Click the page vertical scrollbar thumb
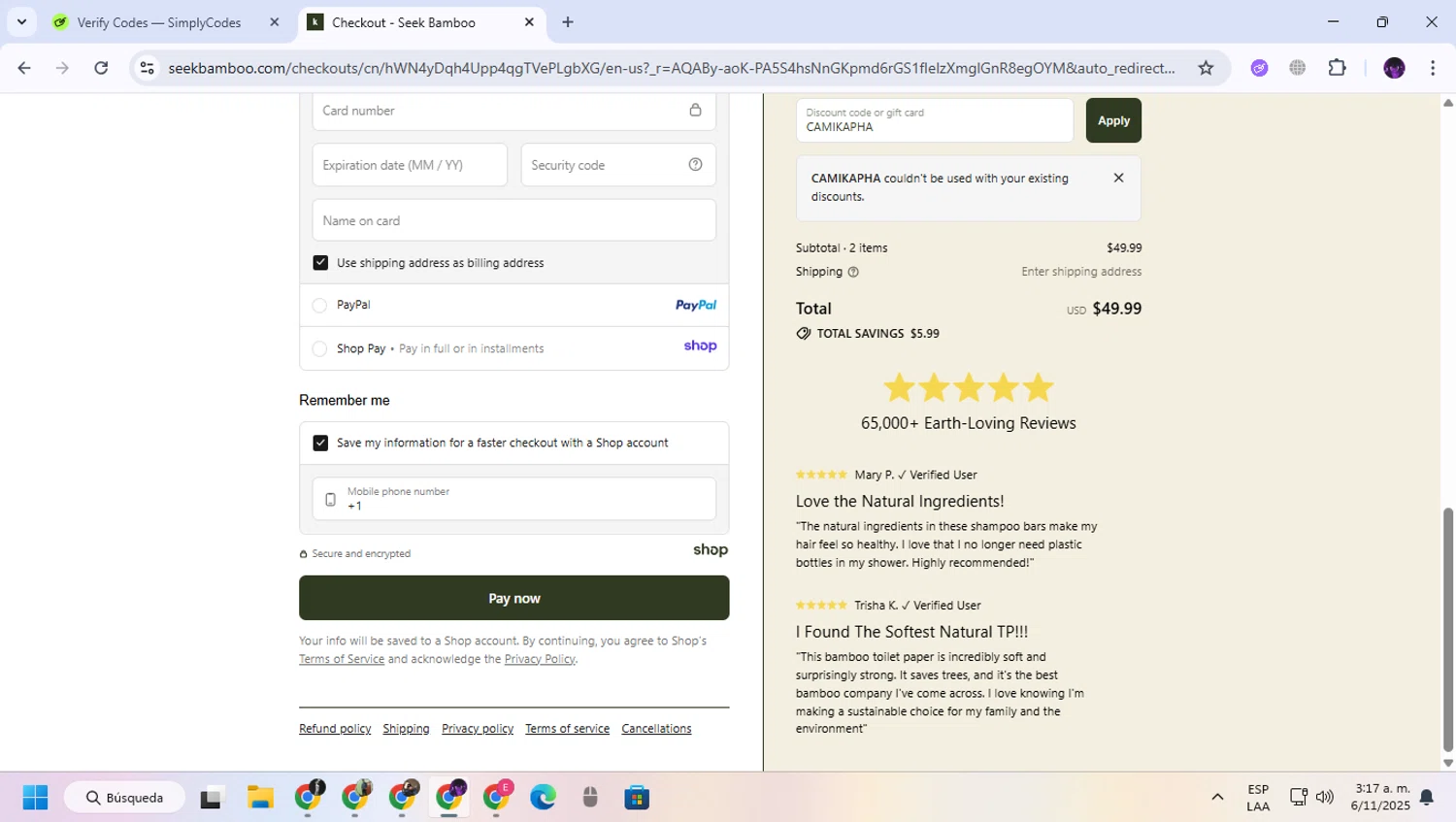 [x=1448, y=629]
